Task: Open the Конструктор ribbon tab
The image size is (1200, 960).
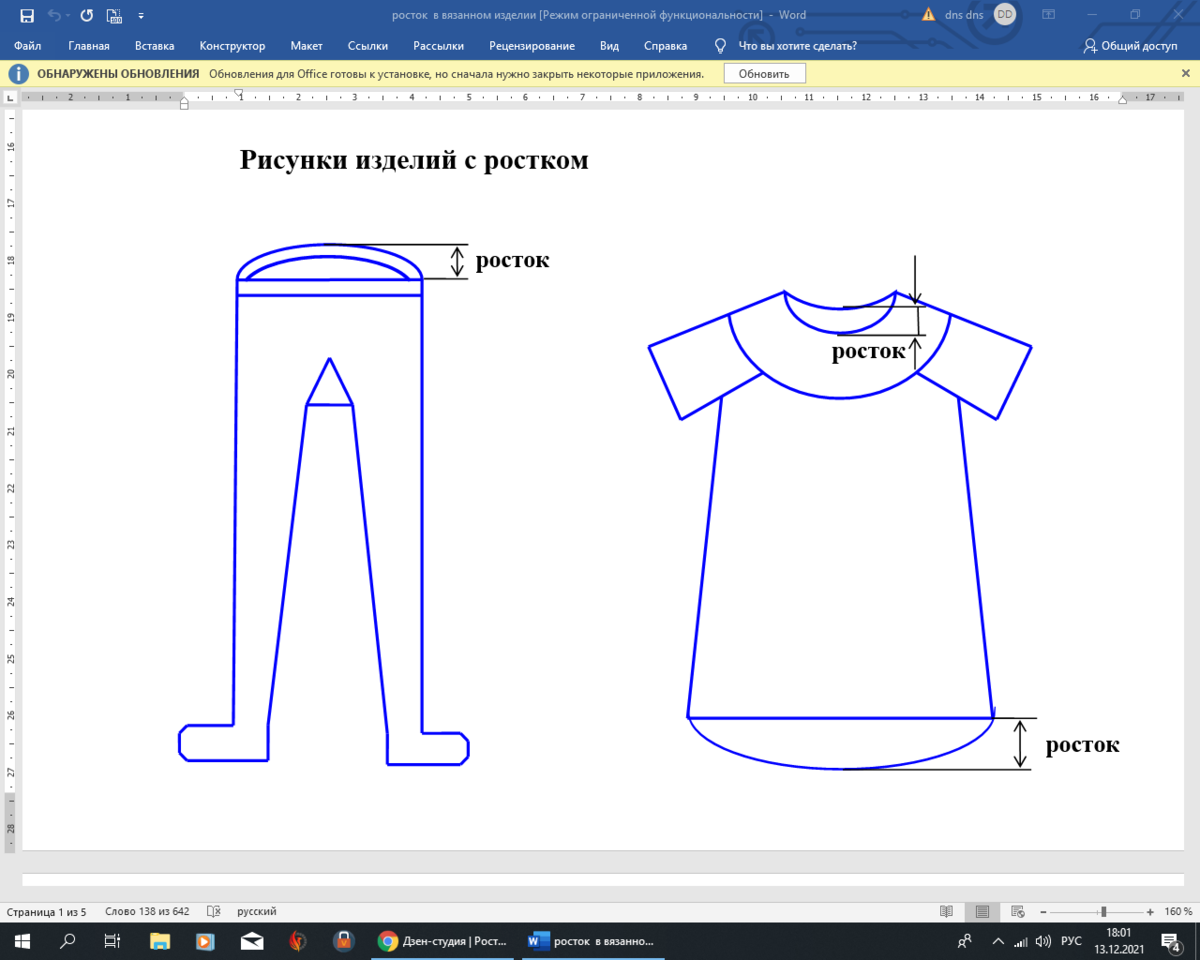Action: click(x=232, y=46)
